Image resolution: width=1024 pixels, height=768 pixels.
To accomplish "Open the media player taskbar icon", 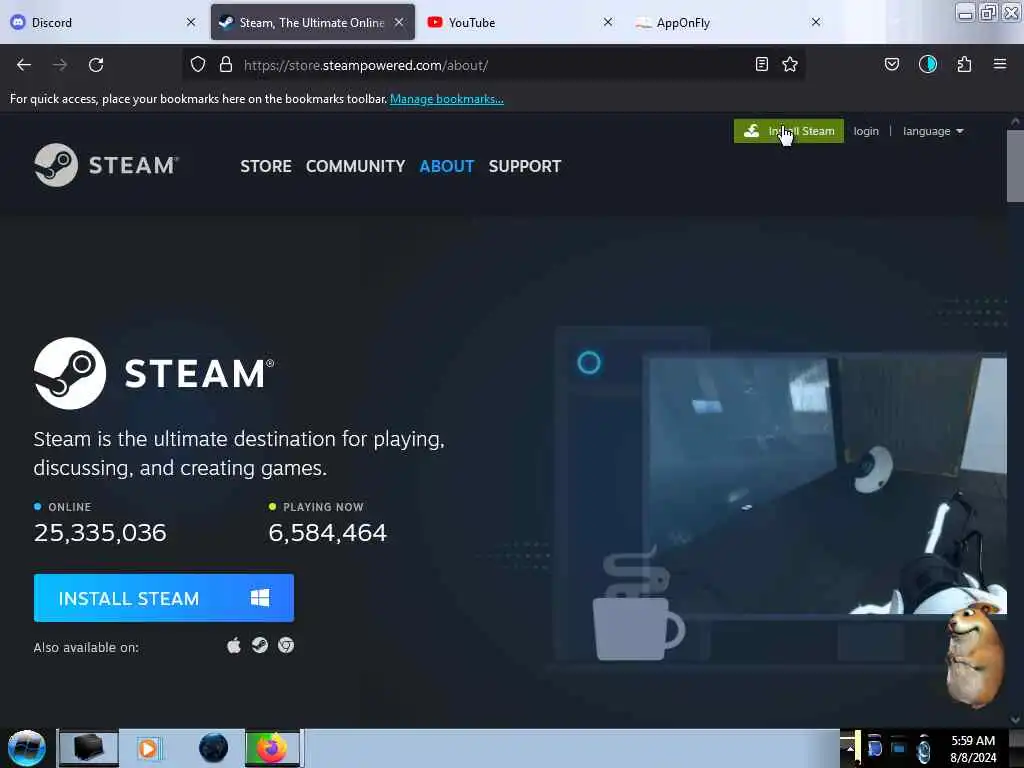I will click(x=149, y=748).
